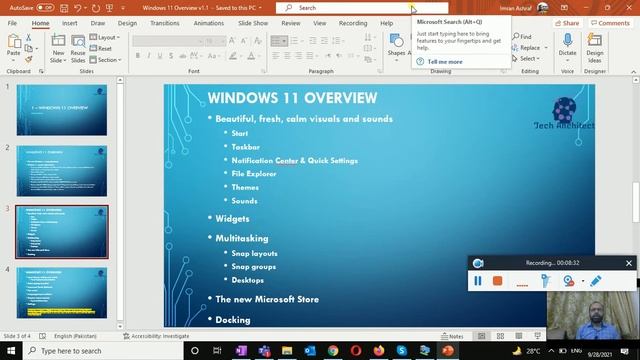
Task: Click the Microsoft Search box
Action: [x=362, y=8]
